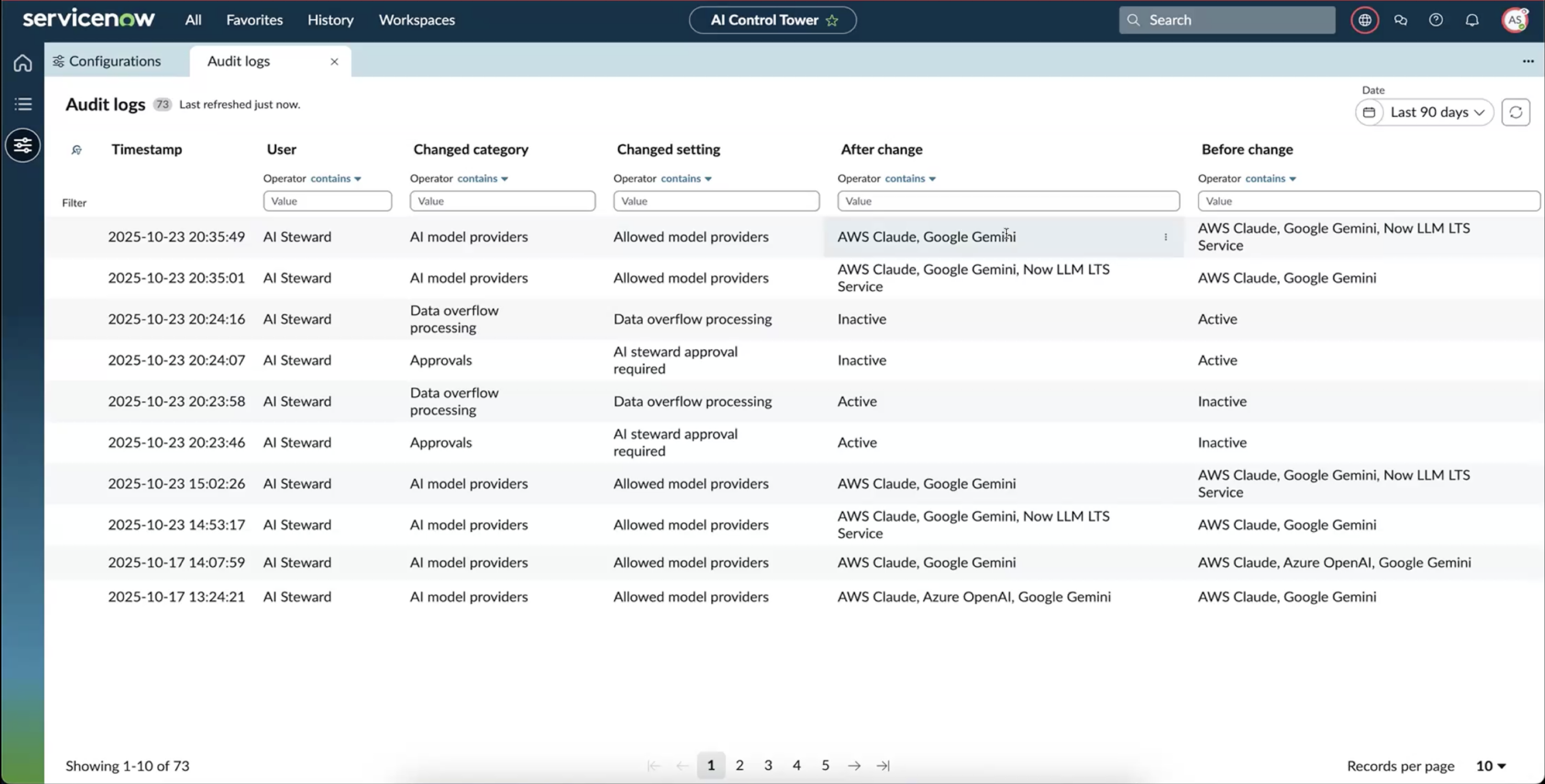Click the globe scope icon
The image size is (1545, 784).
coord(1364,21)
